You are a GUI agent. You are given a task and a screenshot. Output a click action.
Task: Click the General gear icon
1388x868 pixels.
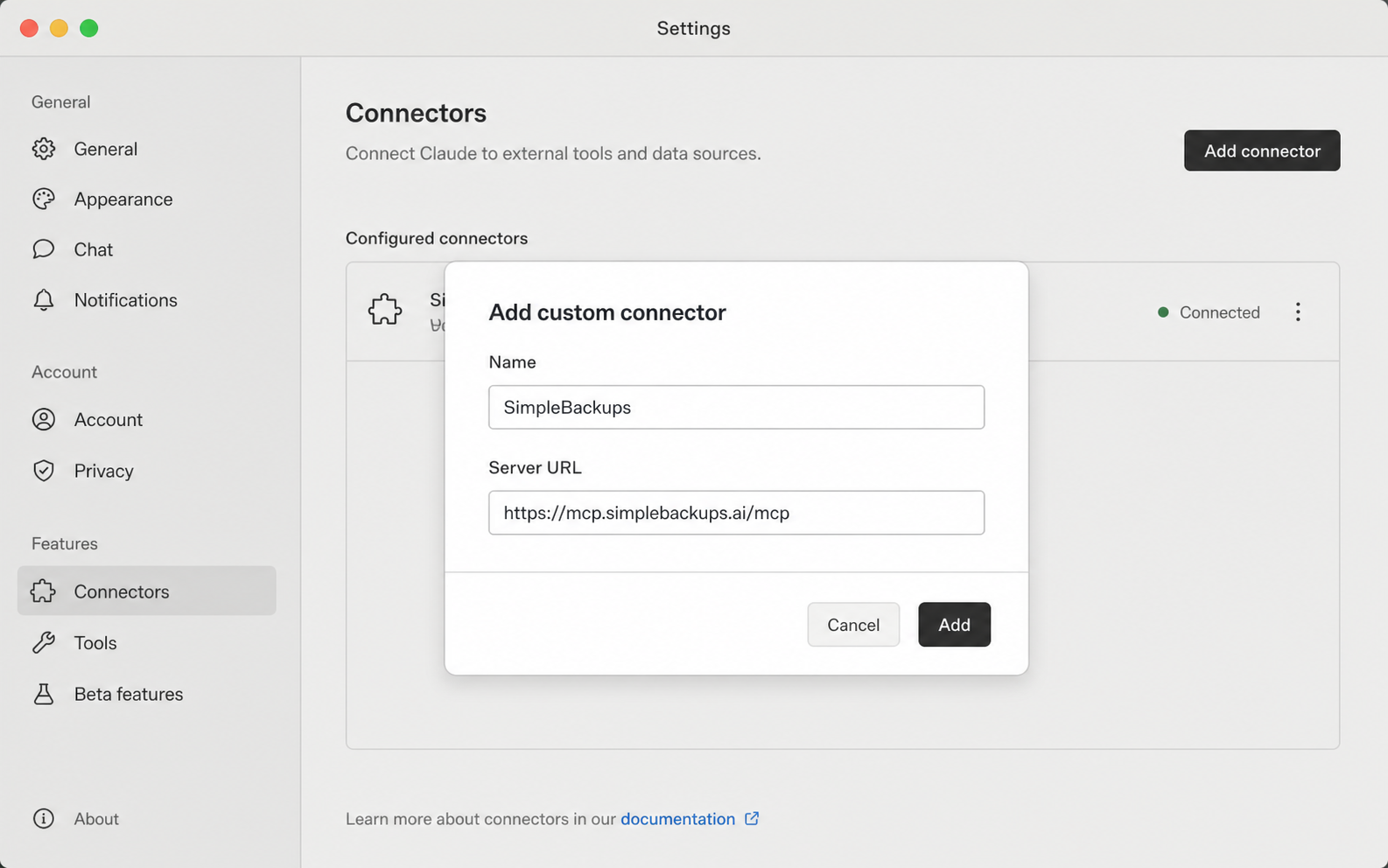44,149
